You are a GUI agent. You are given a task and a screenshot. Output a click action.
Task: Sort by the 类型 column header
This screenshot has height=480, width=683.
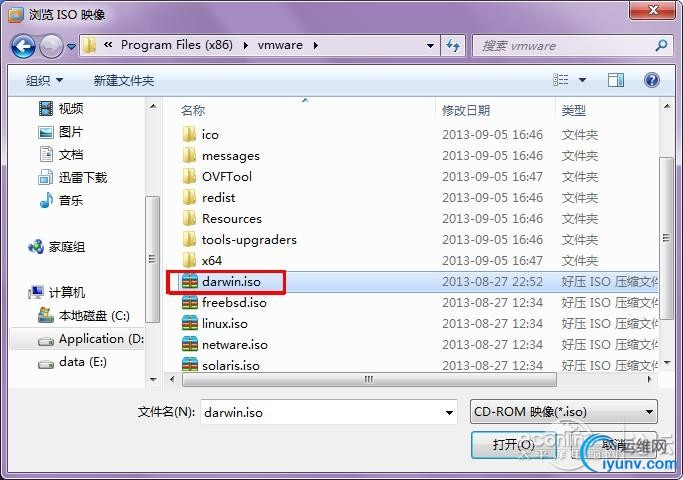[x=574, y=110]
